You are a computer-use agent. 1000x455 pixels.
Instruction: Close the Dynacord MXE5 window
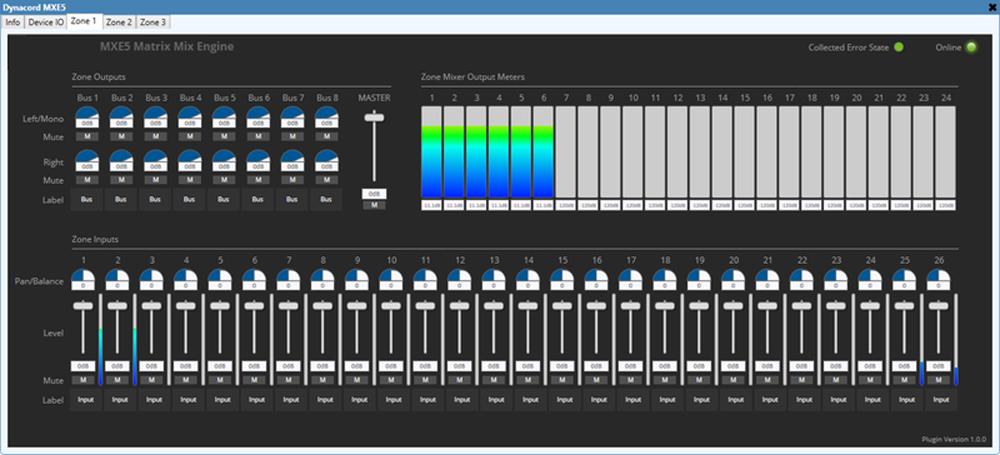[992, 7]
